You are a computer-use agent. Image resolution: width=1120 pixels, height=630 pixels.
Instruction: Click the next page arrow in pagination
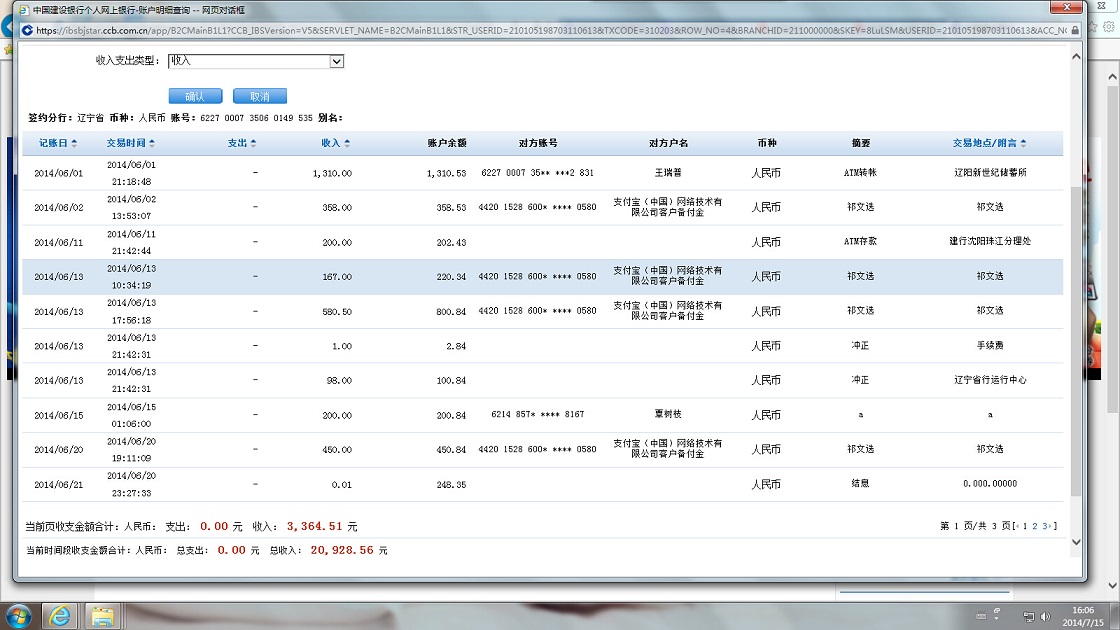tap(1052, 526)
